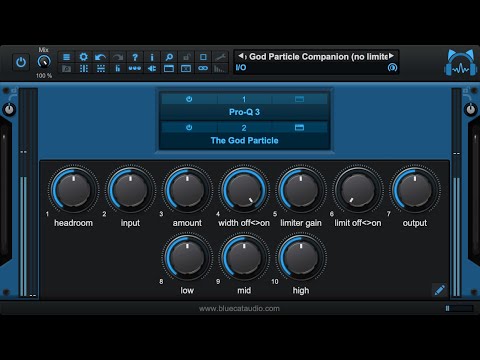The height and width of the screenshot is (360, 480).
Task: Toggle power of slot 1 Pro-Q 3
Action: pos(189,99)
